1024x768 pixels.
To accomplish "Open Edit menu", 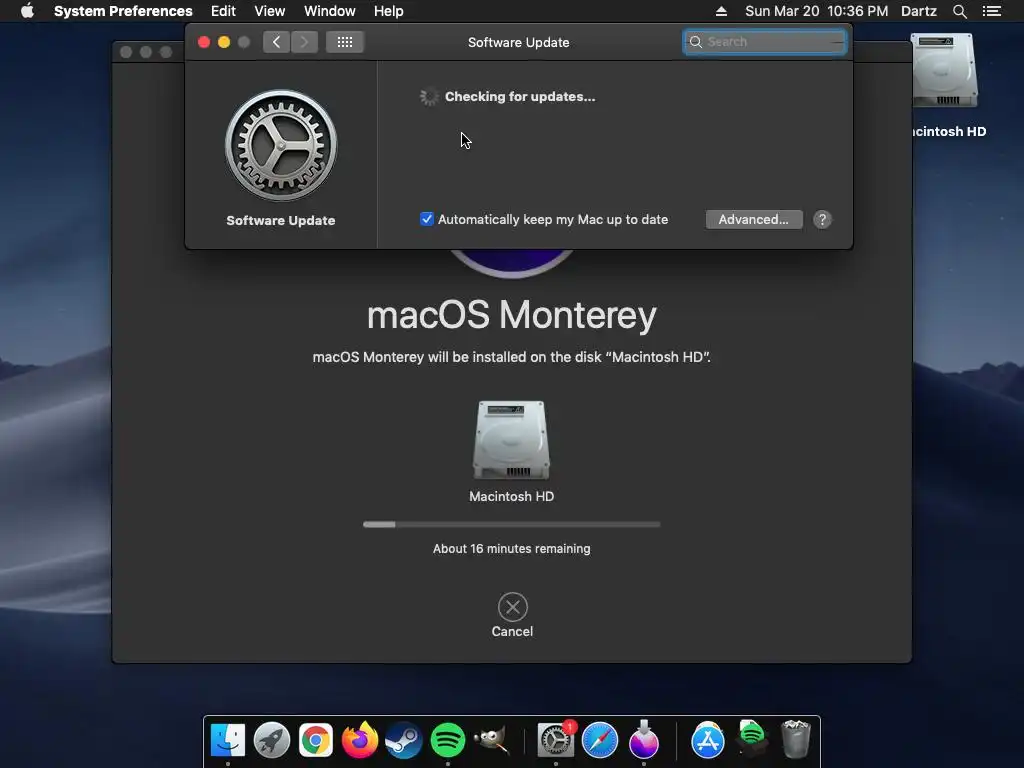I will point(223,11).
